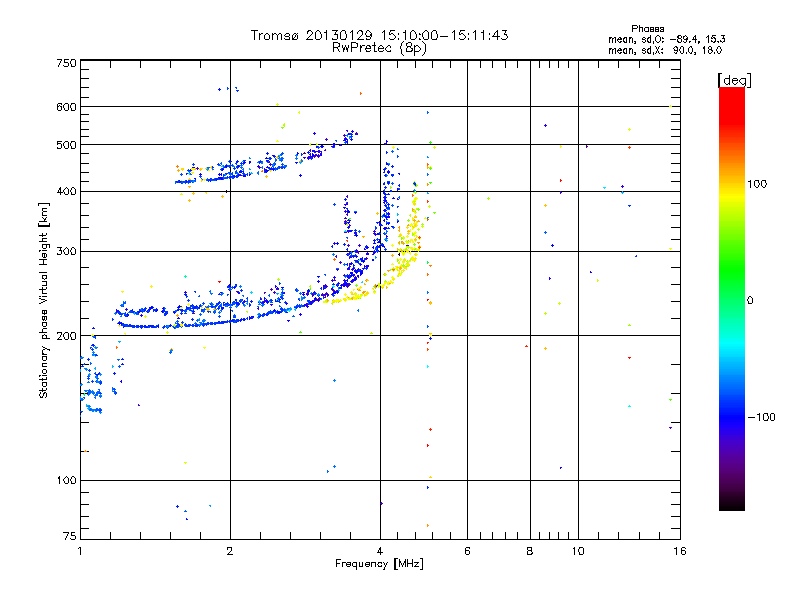This screenshot has width=800, height=600.
Task: Click the colorbar '100' tick label
Action: pos(757,184)
